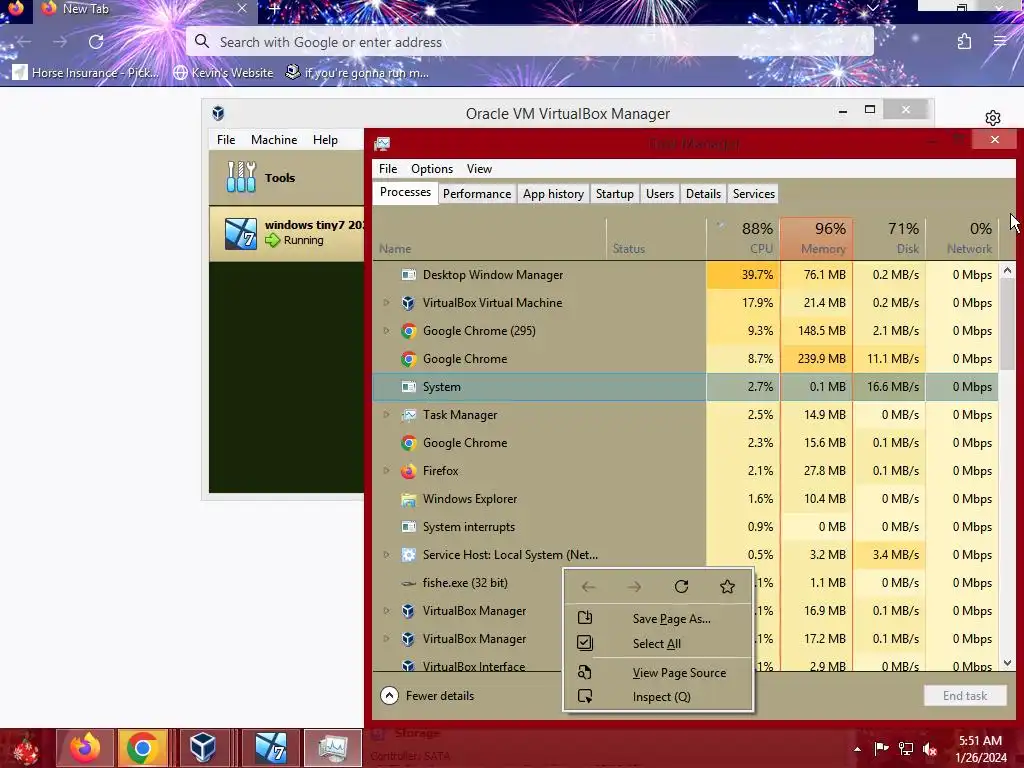Click the Task Manager process row icon
1024x768 pixels.
409,415
